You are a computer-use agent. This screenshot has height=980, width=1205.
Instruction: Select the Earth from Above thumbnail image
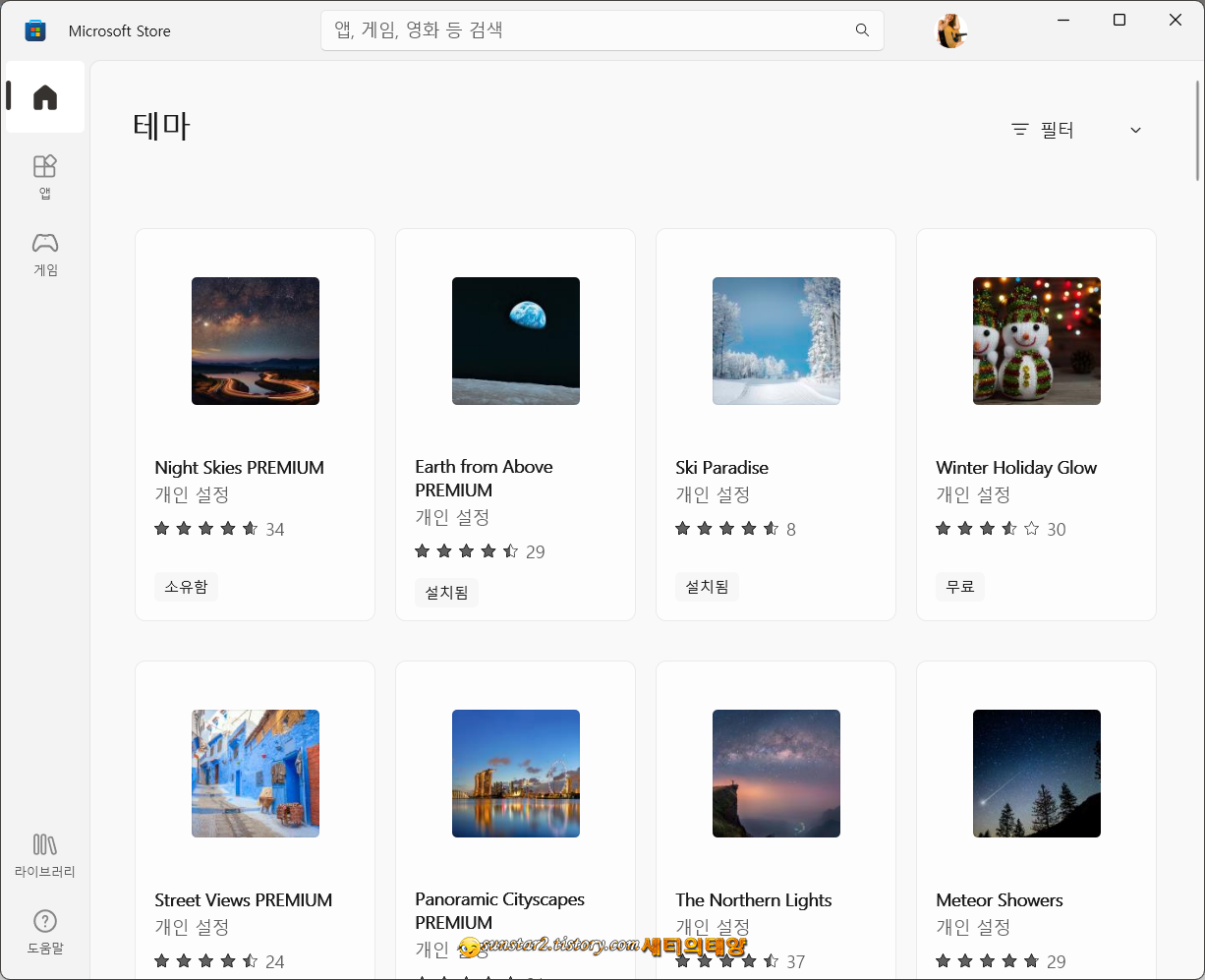click(x=515, y=341)
